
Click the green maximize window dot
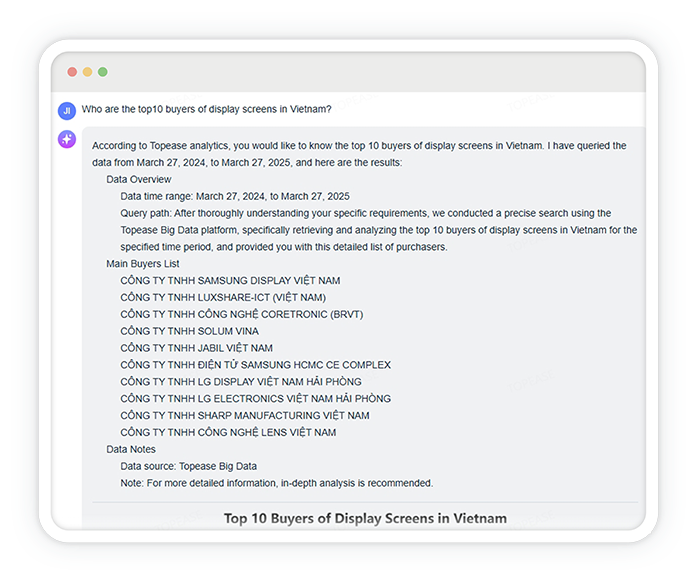tap(103, 72)
